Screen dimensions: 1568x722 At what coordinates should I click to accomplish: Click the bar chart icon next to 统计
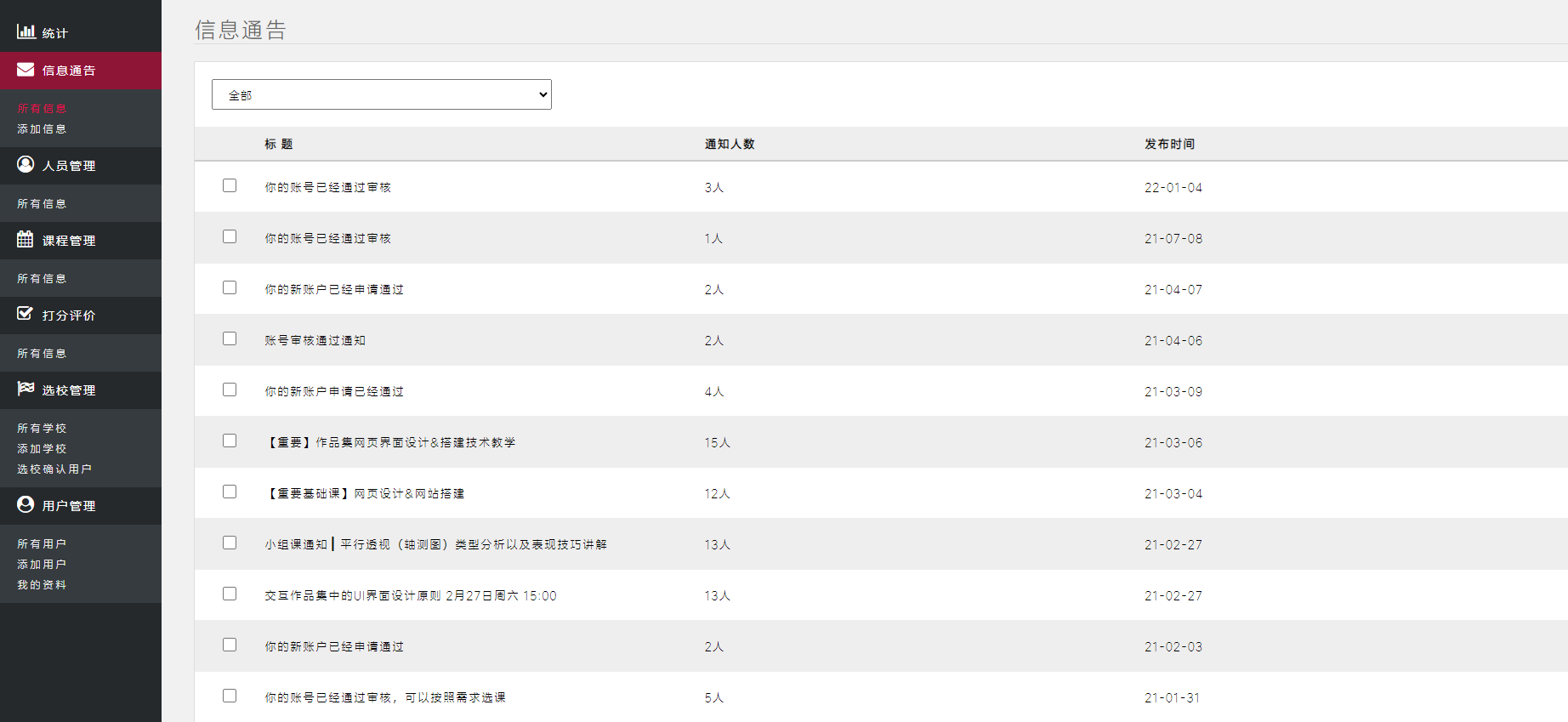click(x=26, y=31)
